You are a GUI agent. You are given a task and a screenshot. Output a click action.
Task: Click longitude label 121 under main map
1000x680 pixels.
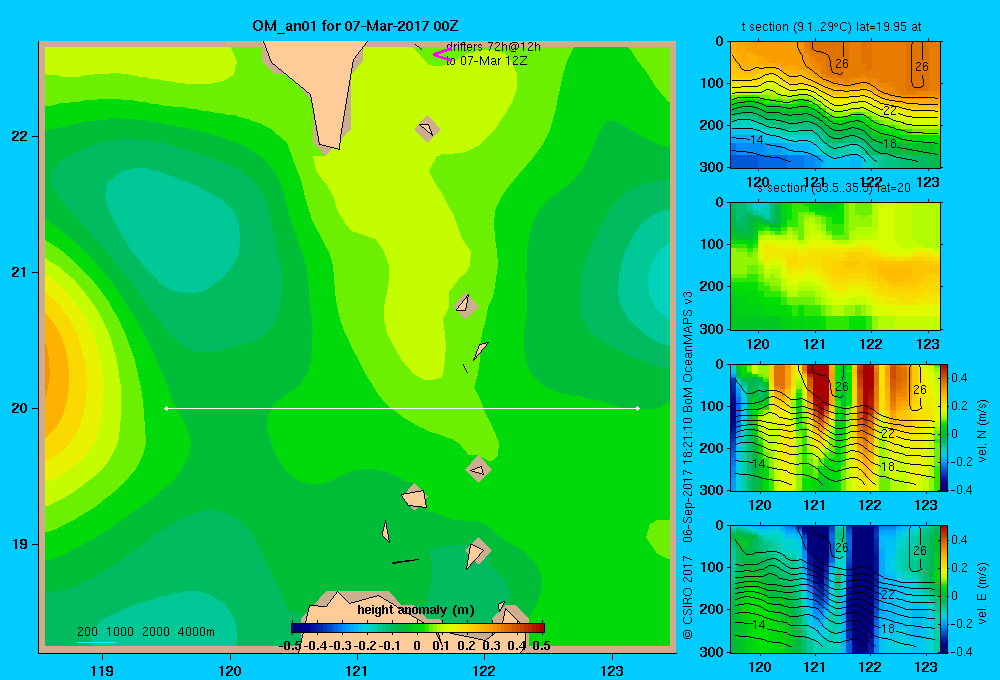tap(357, 670)
